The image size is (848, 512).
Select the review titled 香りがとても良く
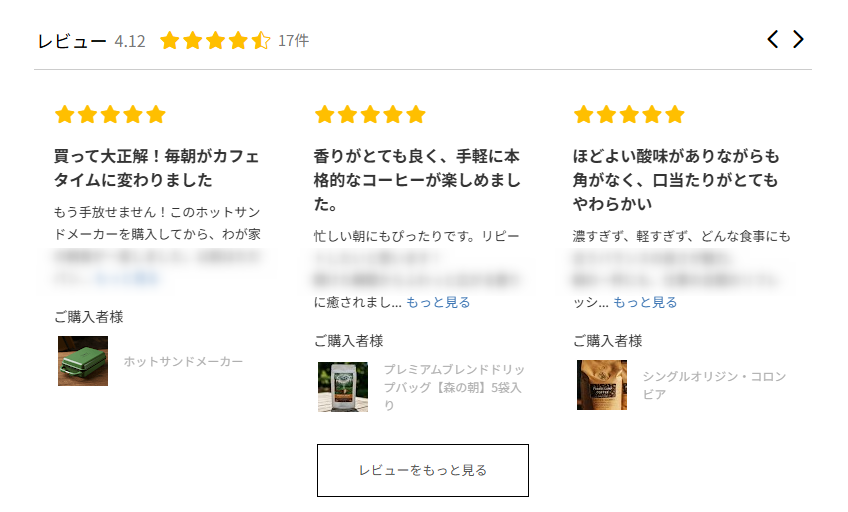point(417,180)
